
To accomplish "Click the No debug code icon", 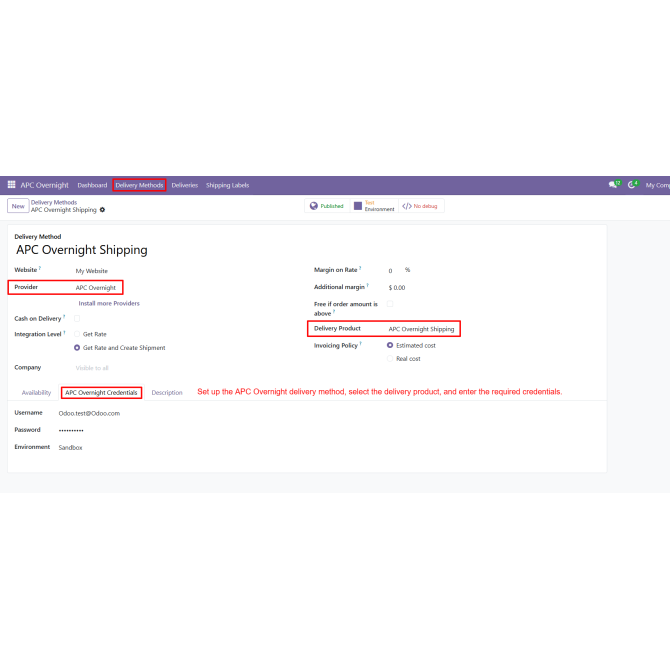I will (x=407, y=206).
